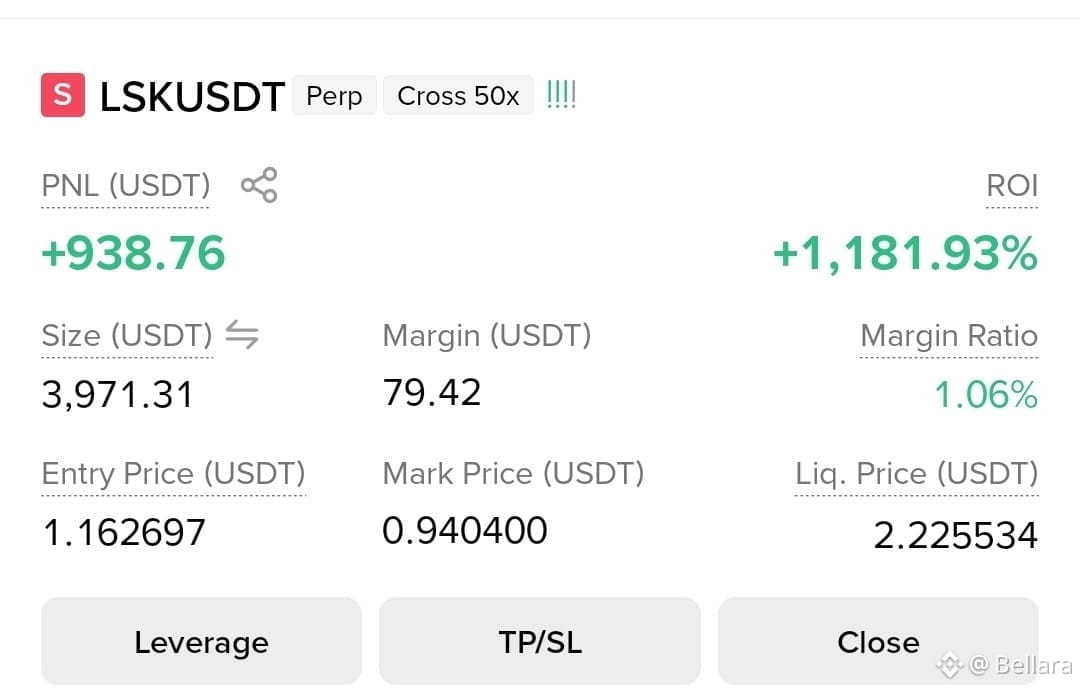Image resolution: width=1080 pixels, height=690 pixels.
Task: Share the PNL via share icon
Action: point(259,185)
